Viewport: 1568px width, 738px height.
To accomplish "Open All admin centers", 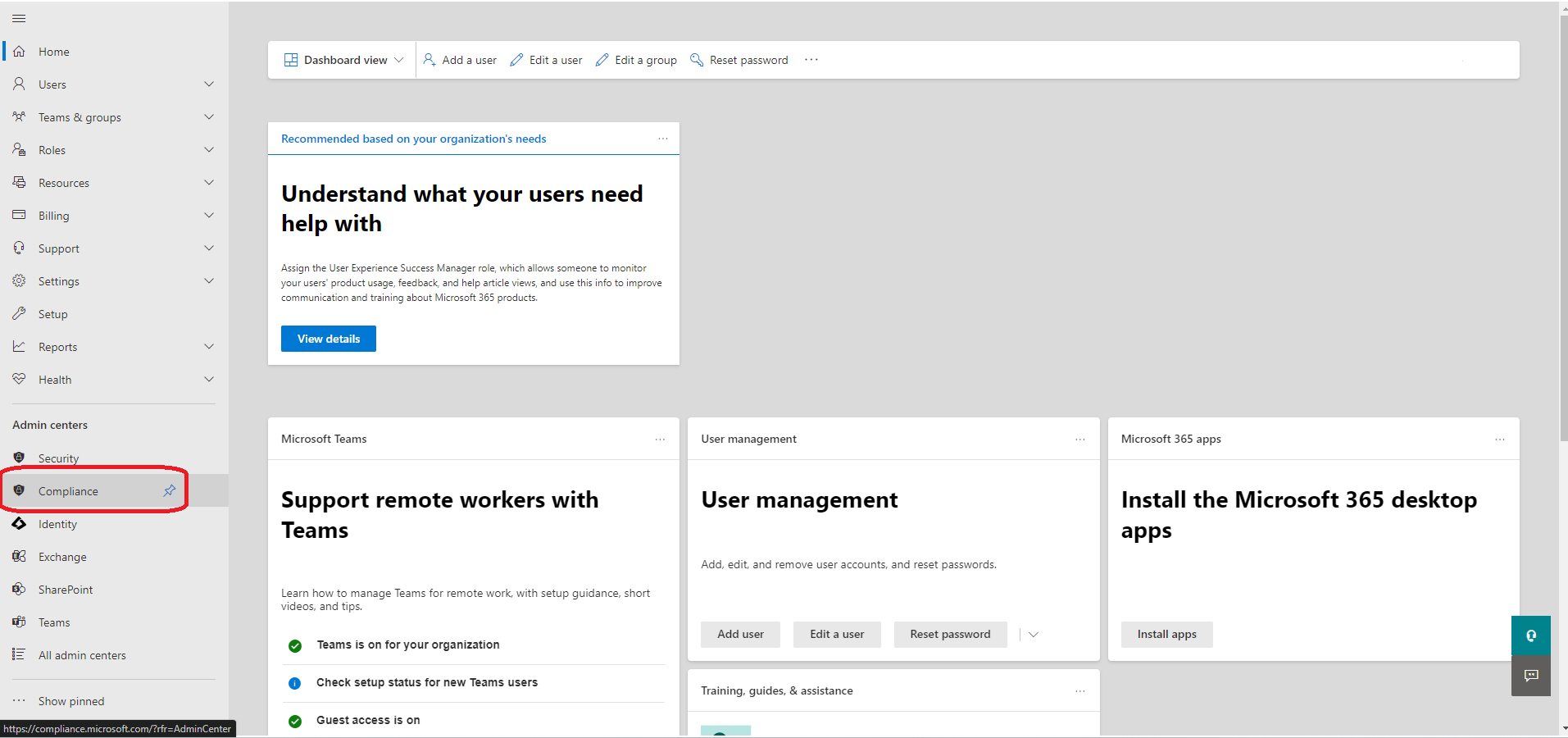I will point(114,655).
